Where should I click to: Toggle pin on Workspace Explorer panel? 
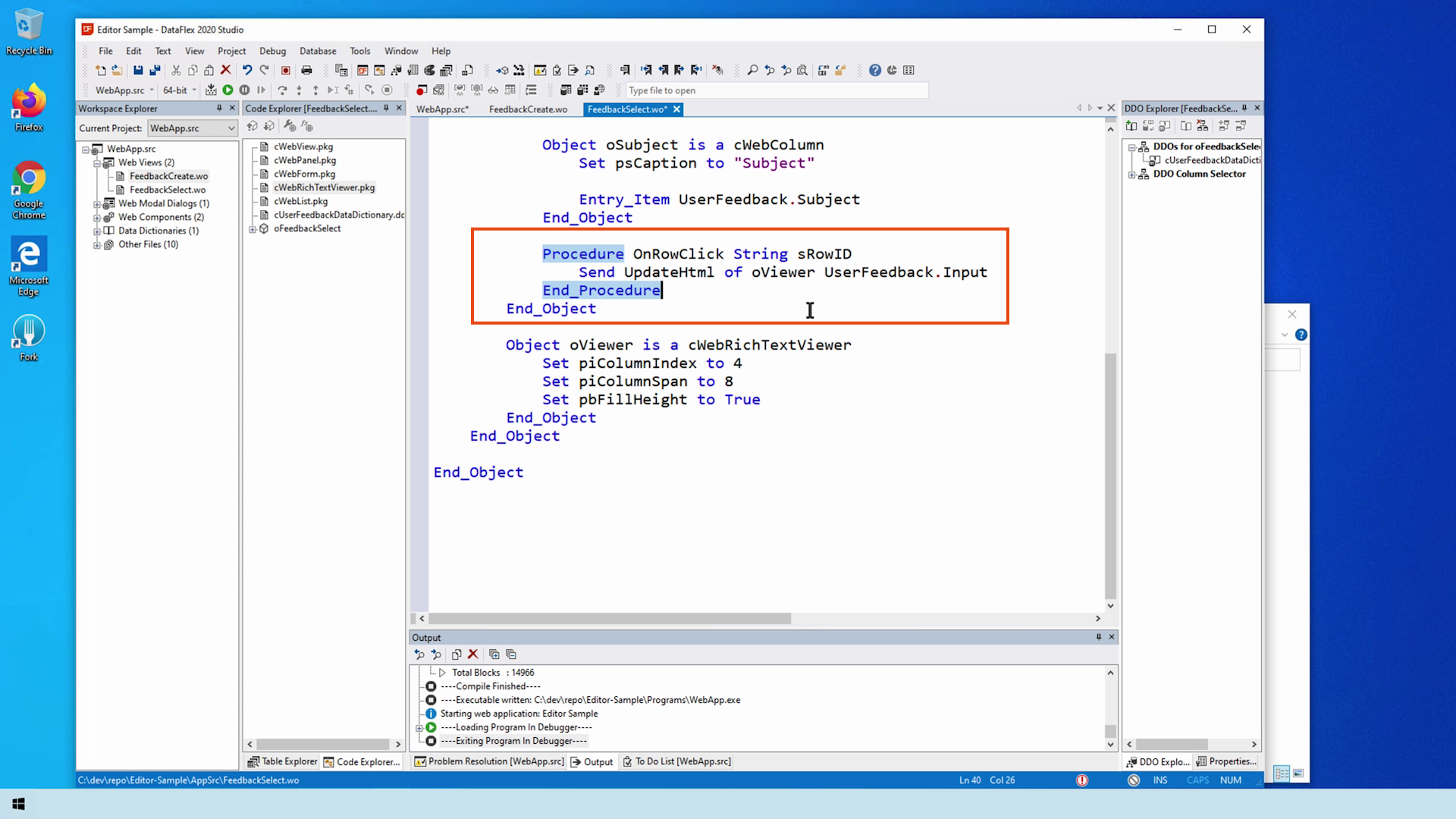pyautogui.click(x=219, y=108)
